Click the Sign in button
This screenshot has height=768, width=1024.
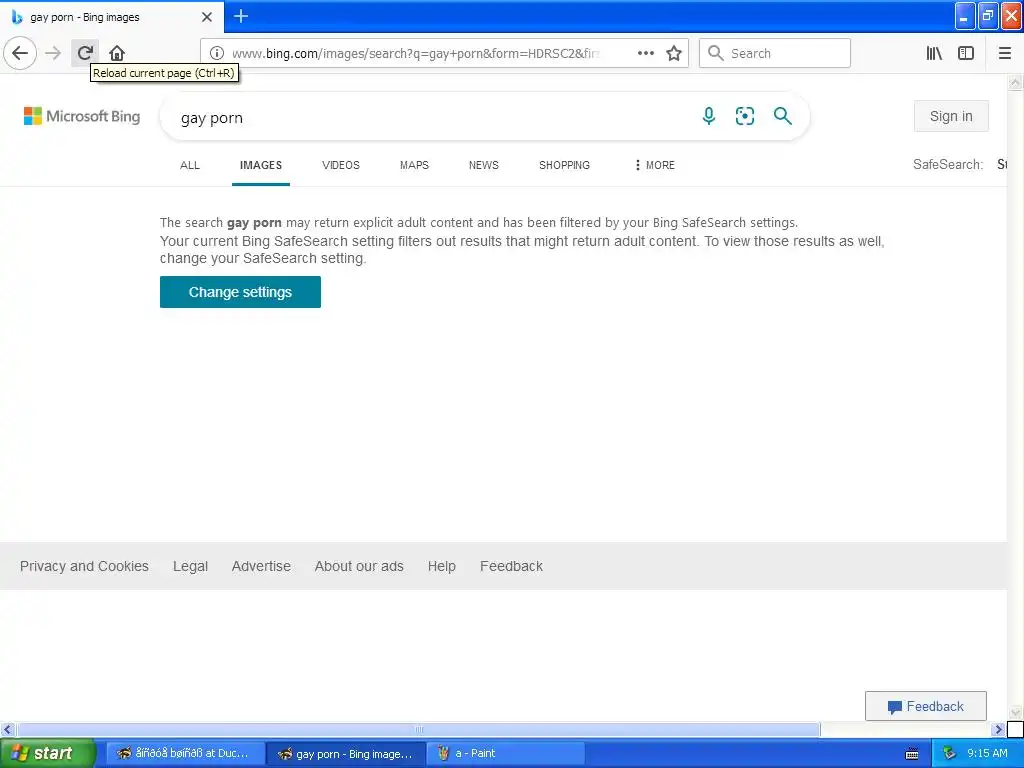pos(951,116)
